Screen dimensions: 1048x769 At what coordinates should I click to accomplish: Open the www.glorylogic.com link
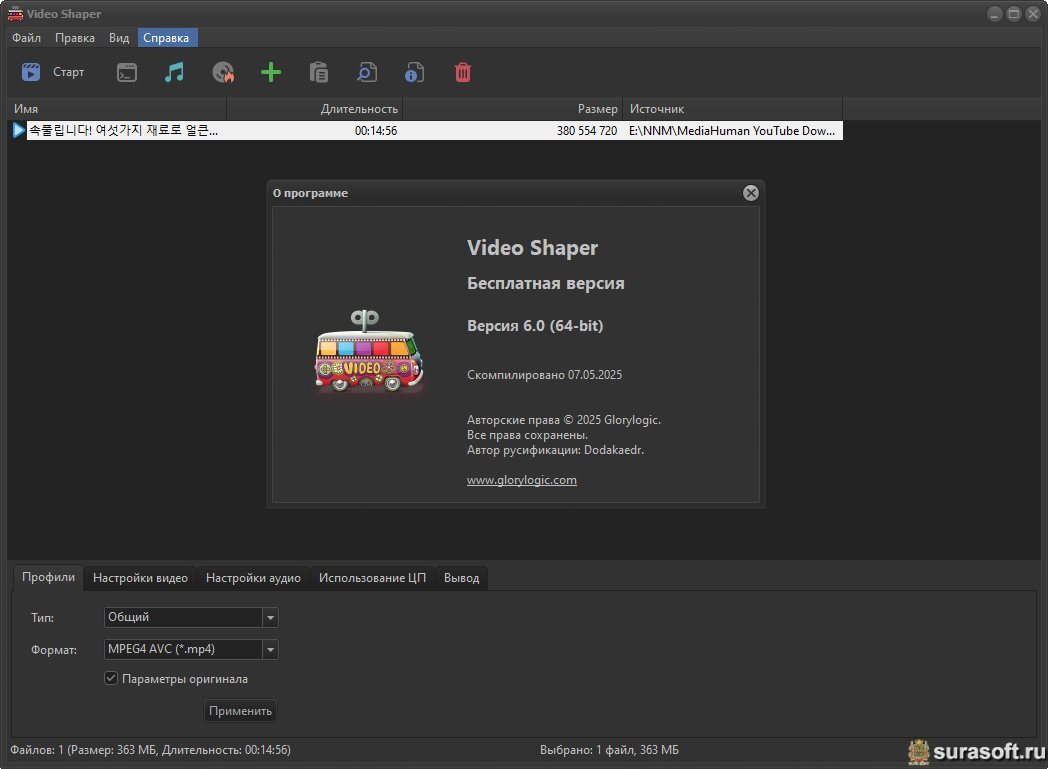[521, 480]
